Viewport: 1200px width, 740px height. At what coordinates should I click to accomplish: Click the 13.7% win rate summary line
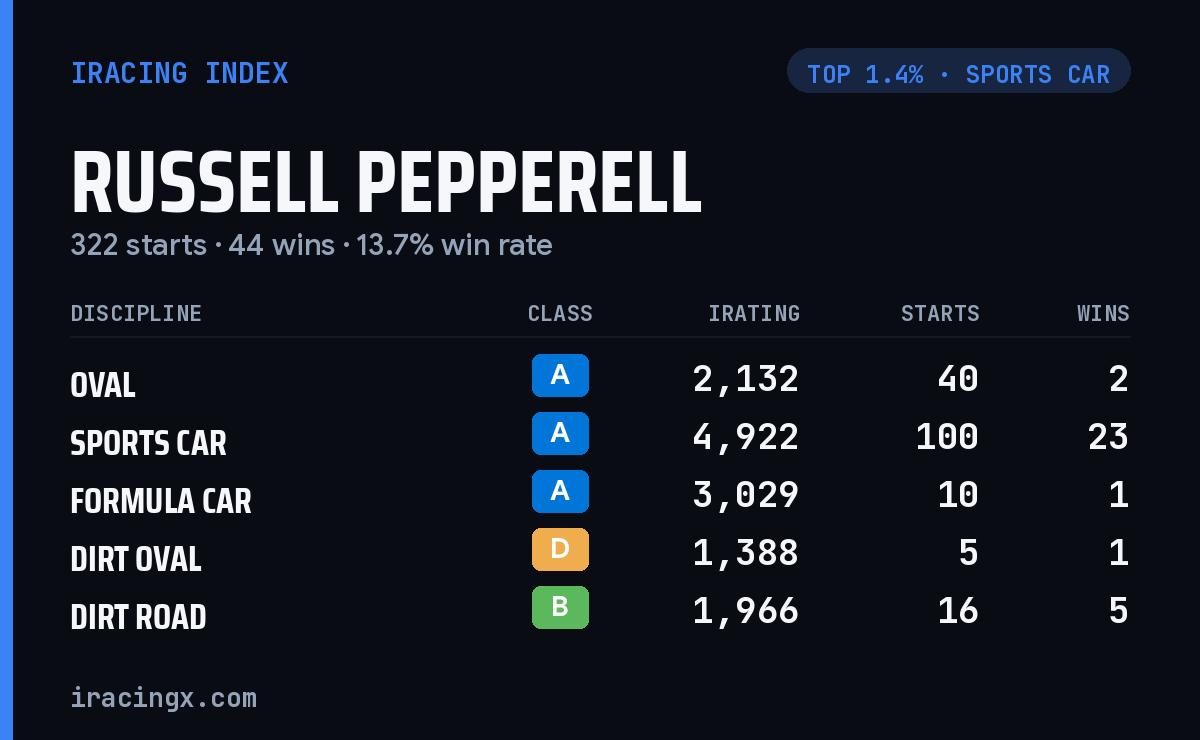(x=311, y=245)
